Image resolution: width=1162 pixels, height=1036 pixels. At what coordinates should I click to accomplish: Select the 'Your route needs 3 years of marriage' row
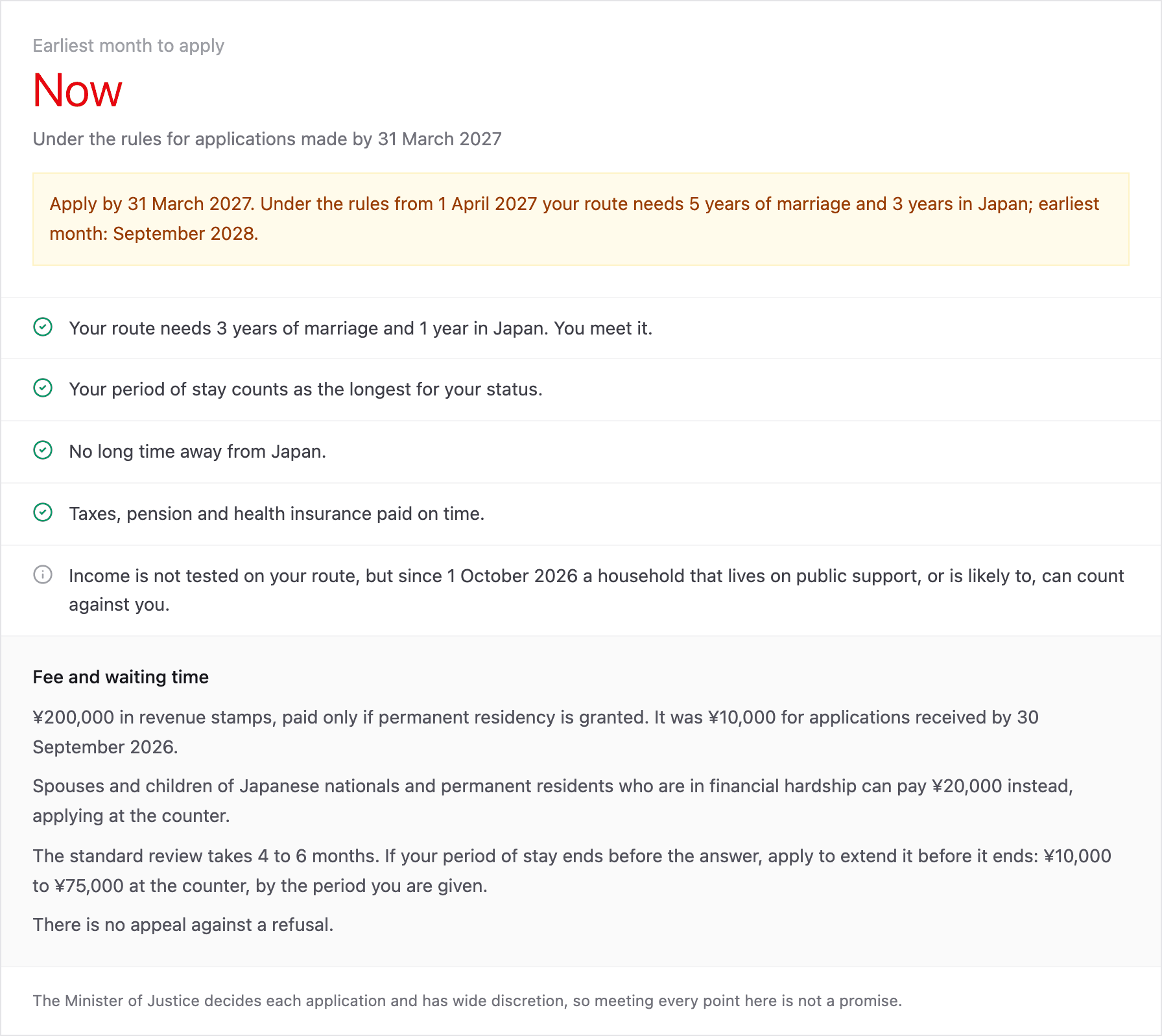point(581,328)
